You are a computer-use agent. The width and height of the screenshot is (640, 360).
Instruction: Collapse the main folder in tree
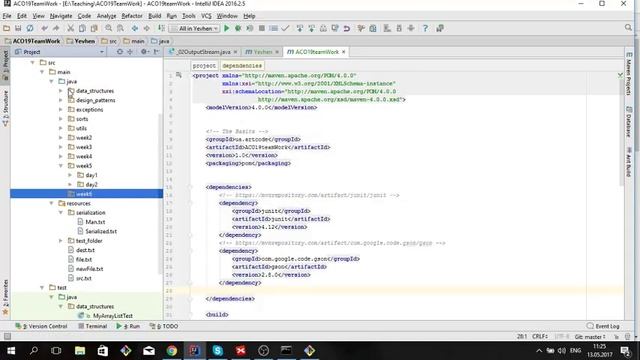click(x=42, y=72)
